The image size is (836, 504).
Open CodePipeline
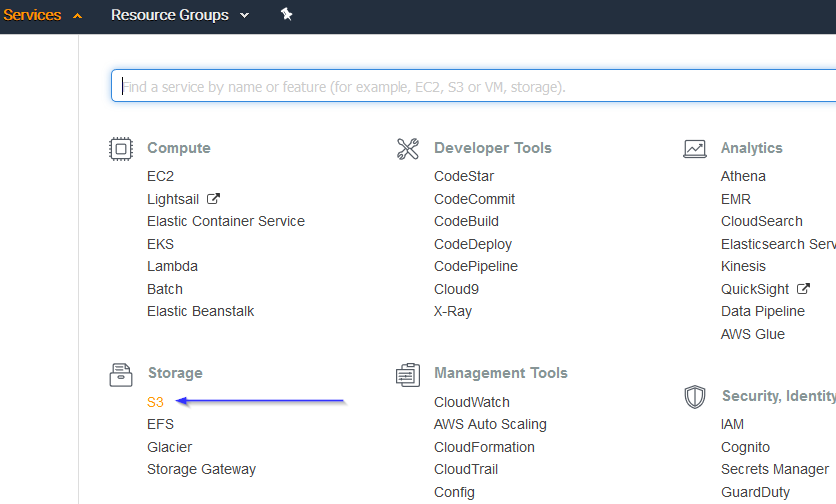476,266
